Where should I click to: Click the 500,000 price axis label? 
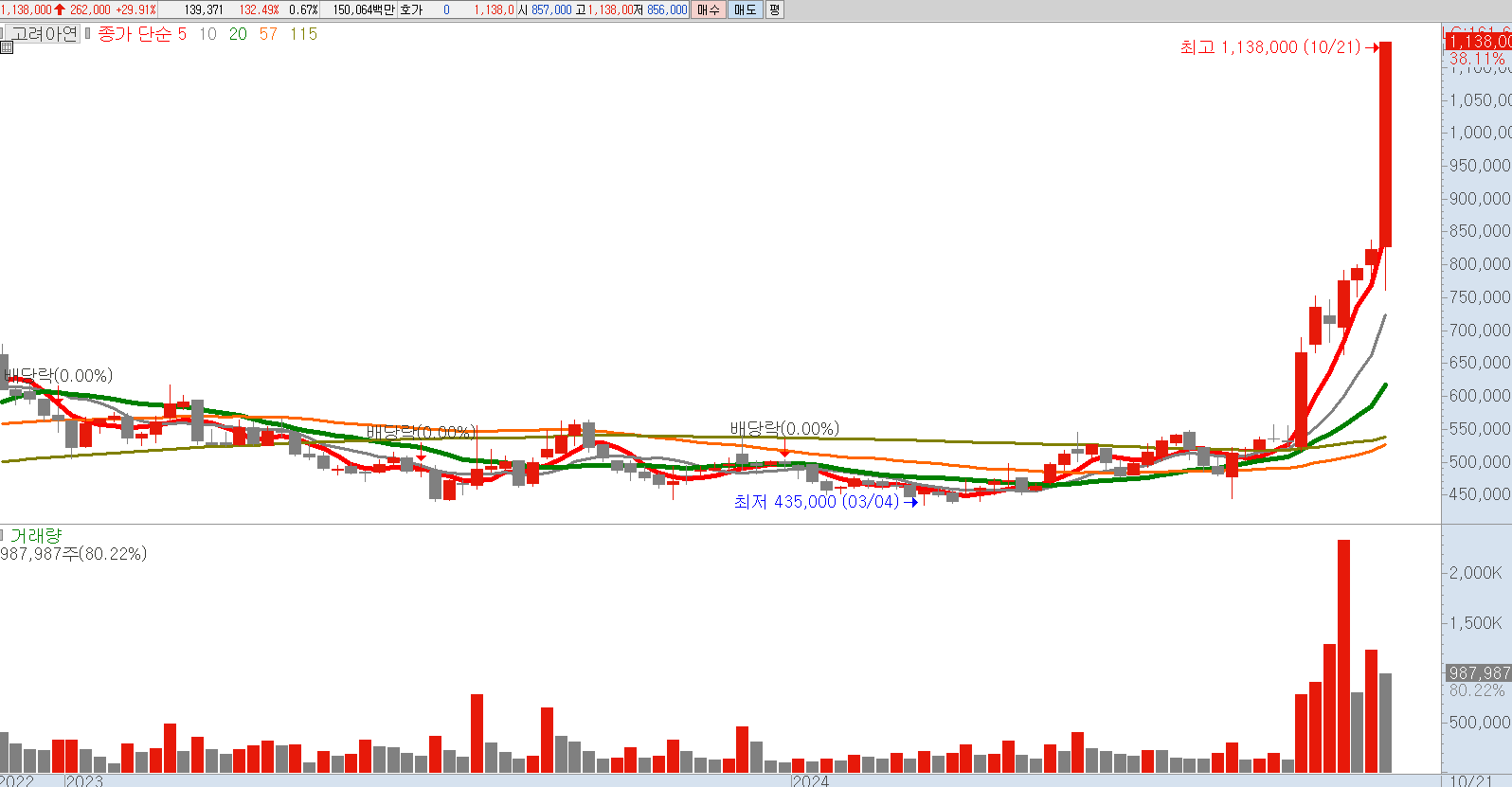tap(1480, 461)
